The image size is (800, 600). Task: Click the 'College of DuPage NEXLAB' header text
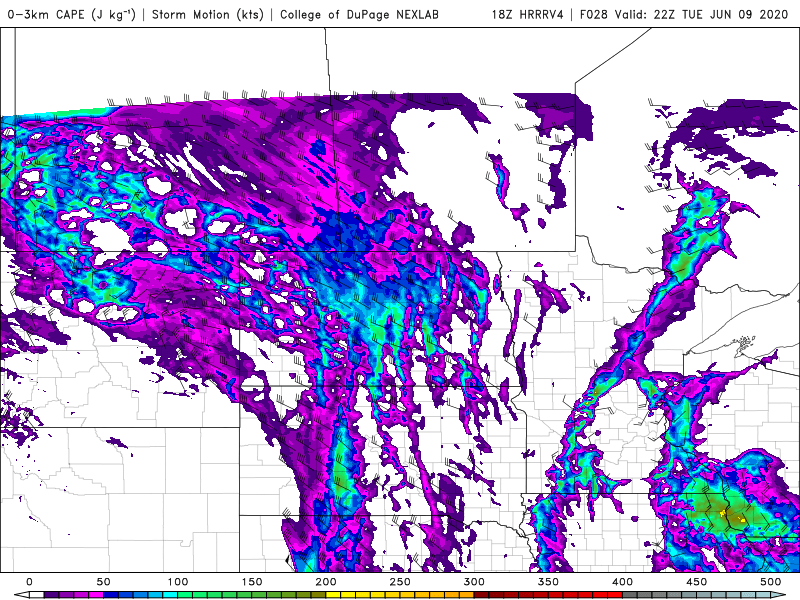359,14
